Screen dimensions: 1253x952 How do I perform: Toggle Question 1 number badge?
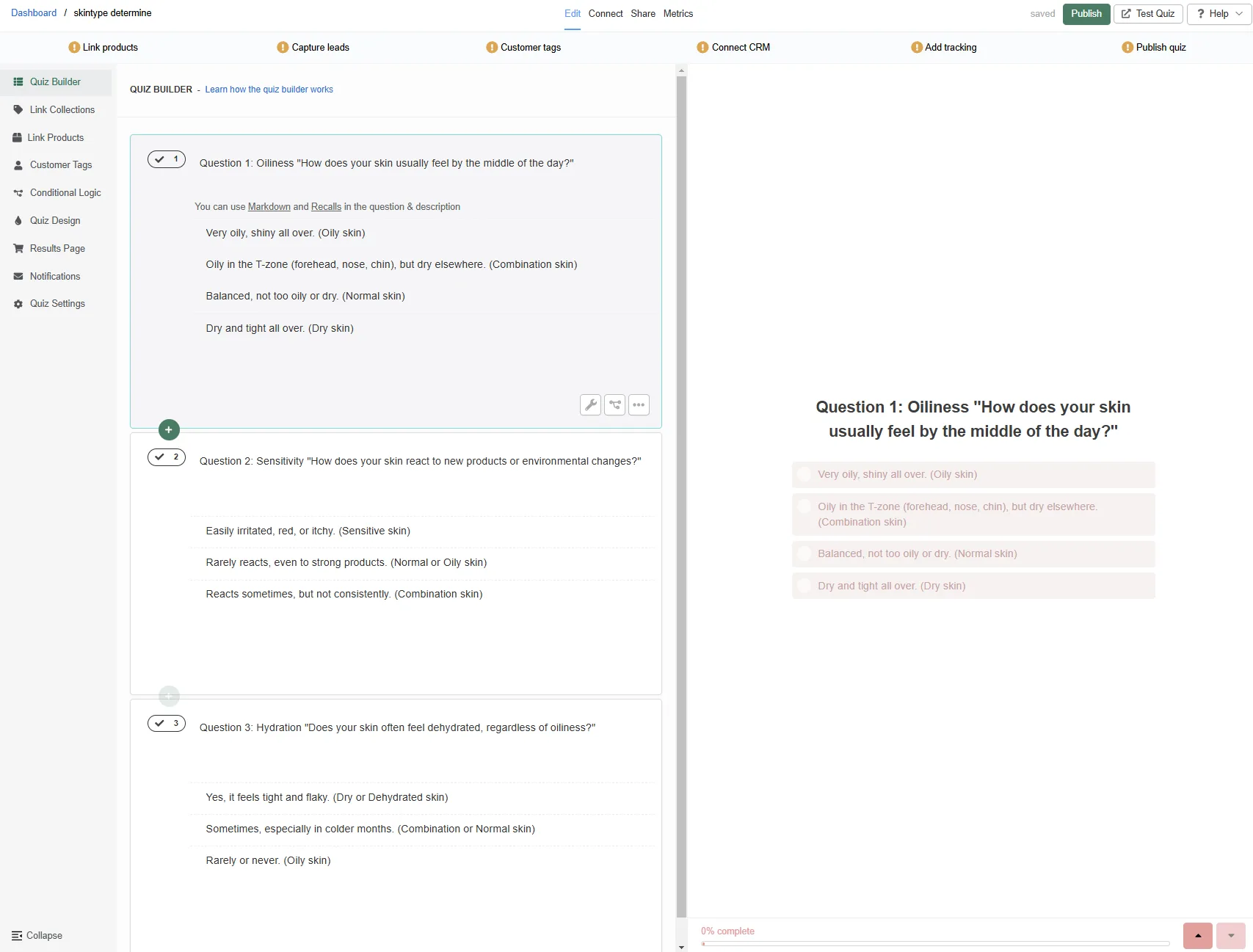(167, 159)
